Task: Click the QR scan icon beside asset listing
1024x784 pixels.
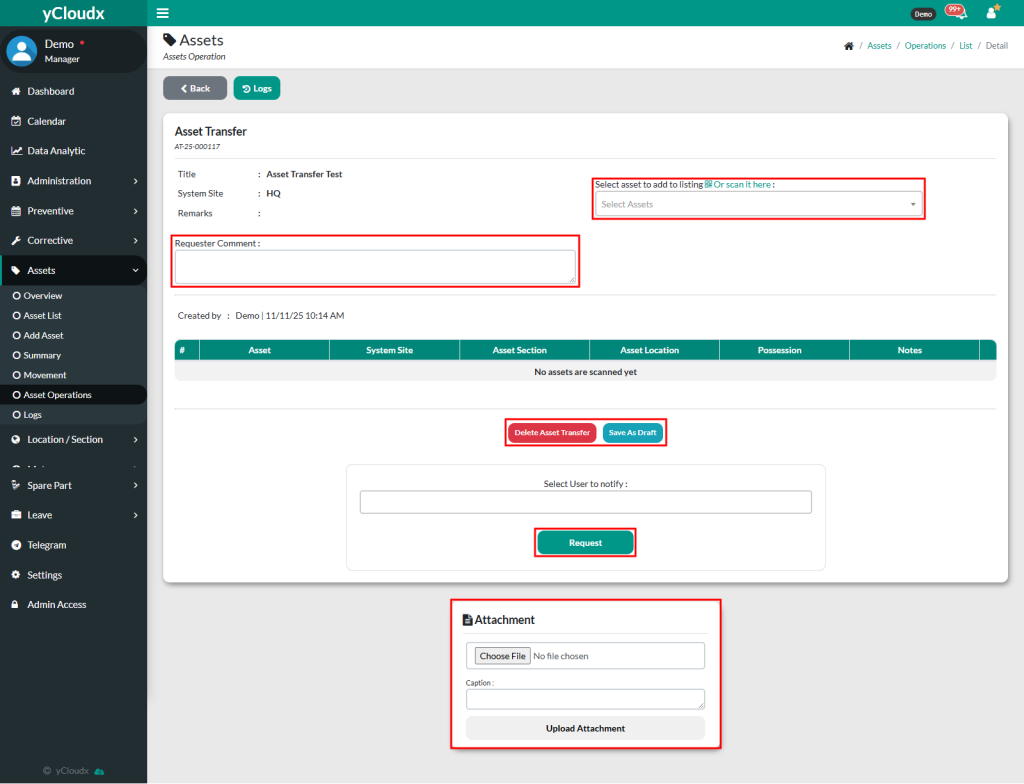Action: click(708, 185)
